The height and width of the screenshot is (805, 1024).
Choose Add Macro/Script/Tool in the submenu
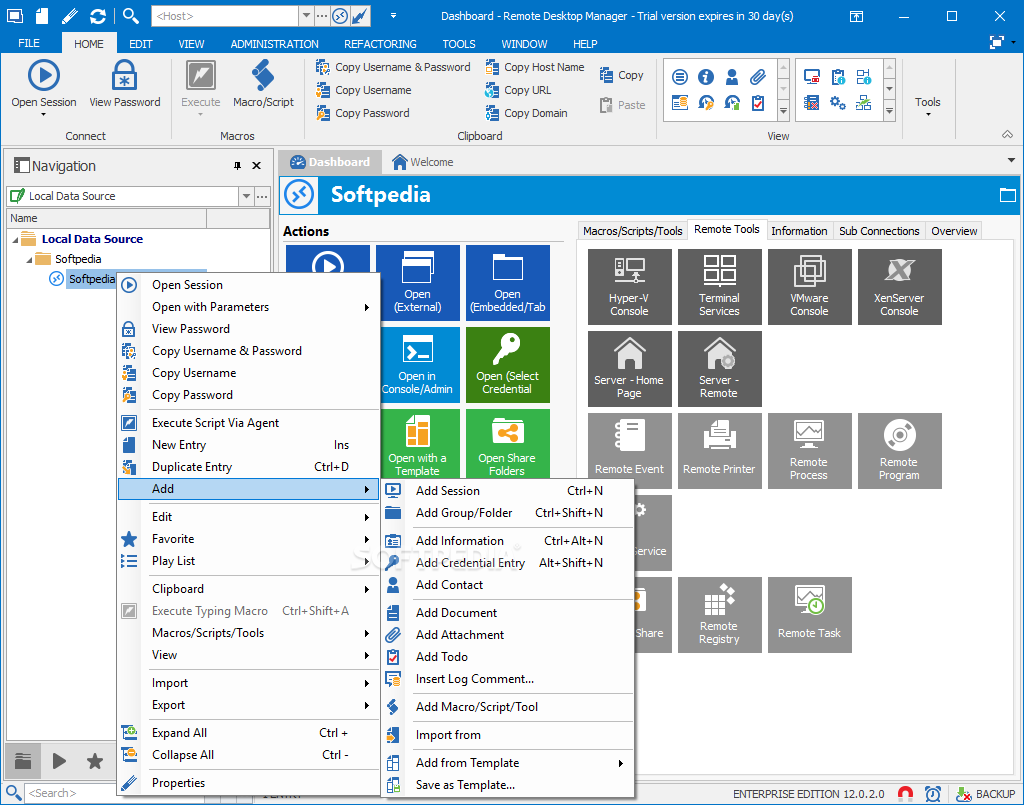tap(508, 707)
